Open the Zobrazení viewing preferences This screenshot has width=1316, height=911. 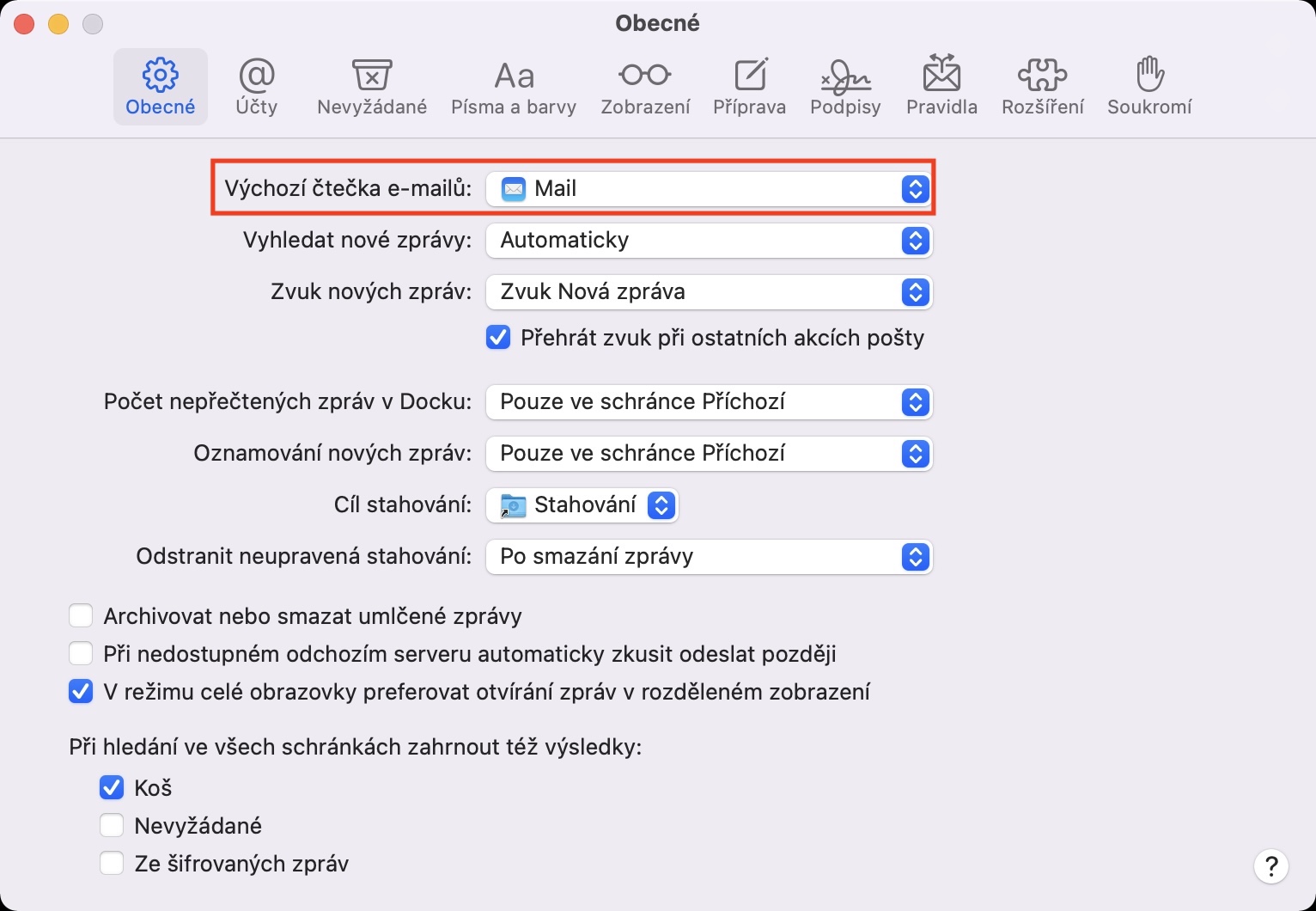(x=645, y=87)
